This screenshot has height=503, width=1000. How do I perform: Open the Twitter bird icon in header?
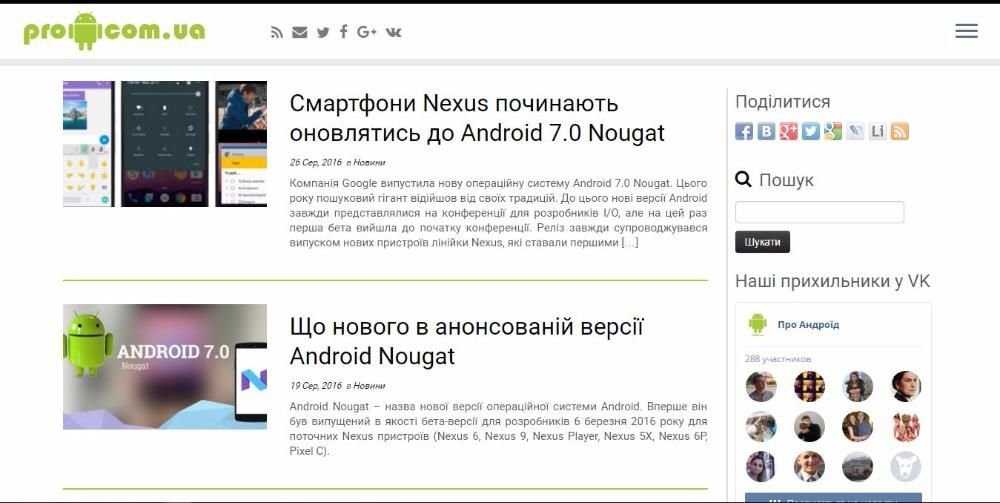click(x=323, y=32)
